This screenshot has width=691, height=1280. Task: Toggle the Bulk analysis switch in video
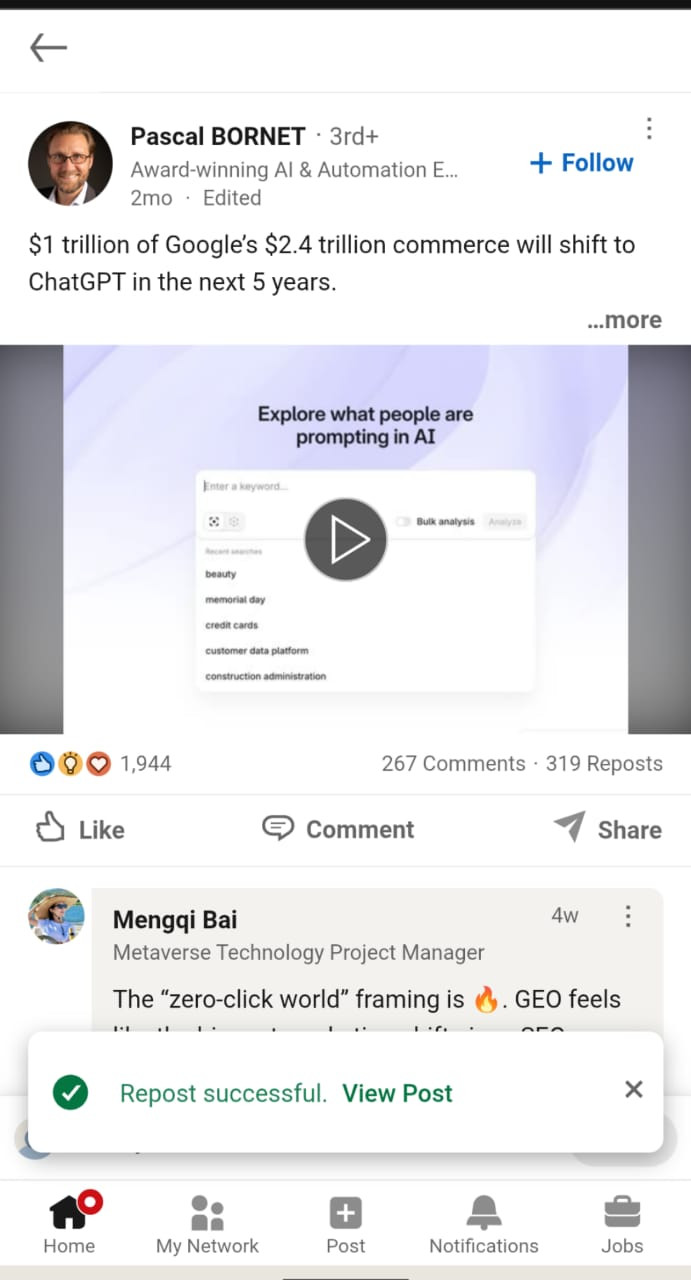404,521
